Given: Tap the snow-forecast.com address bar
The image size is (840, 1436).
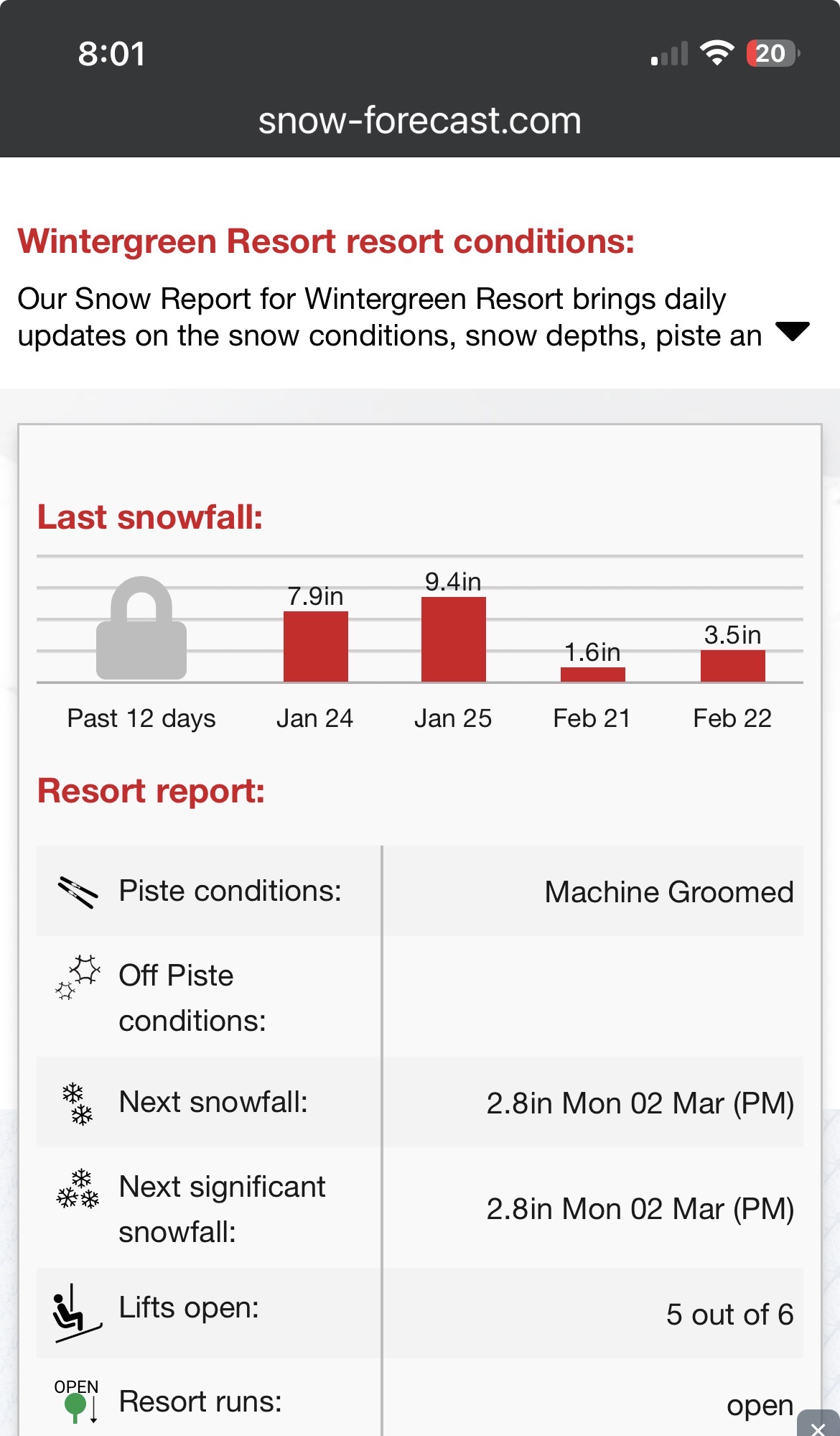Looking at the screenshot, I should [x=420, y=121].
